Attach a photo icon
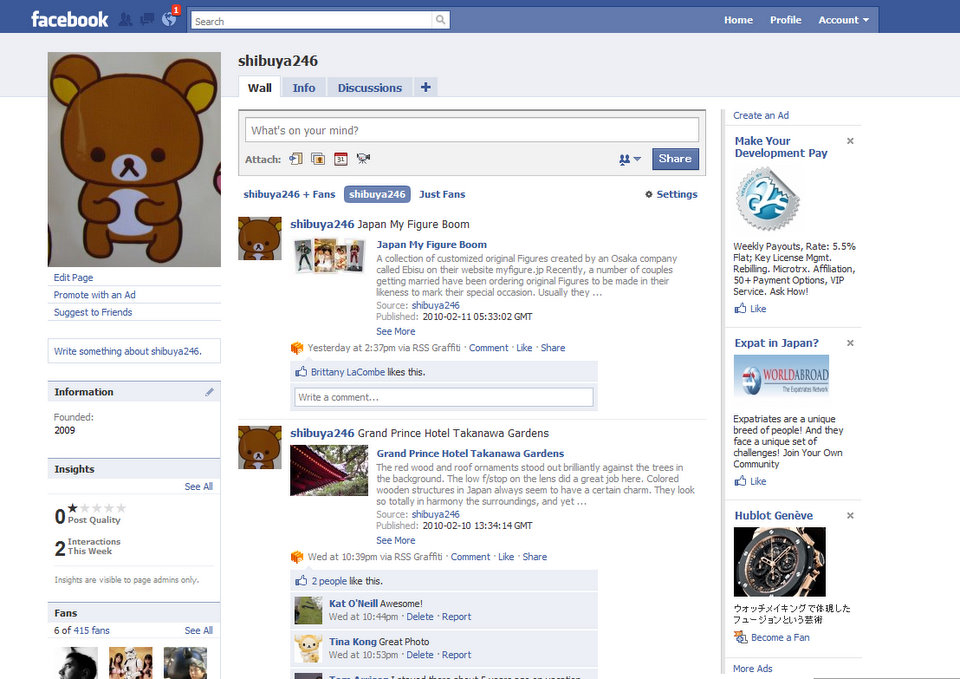This screenshot has width=960, height=679. pos(318,159)
